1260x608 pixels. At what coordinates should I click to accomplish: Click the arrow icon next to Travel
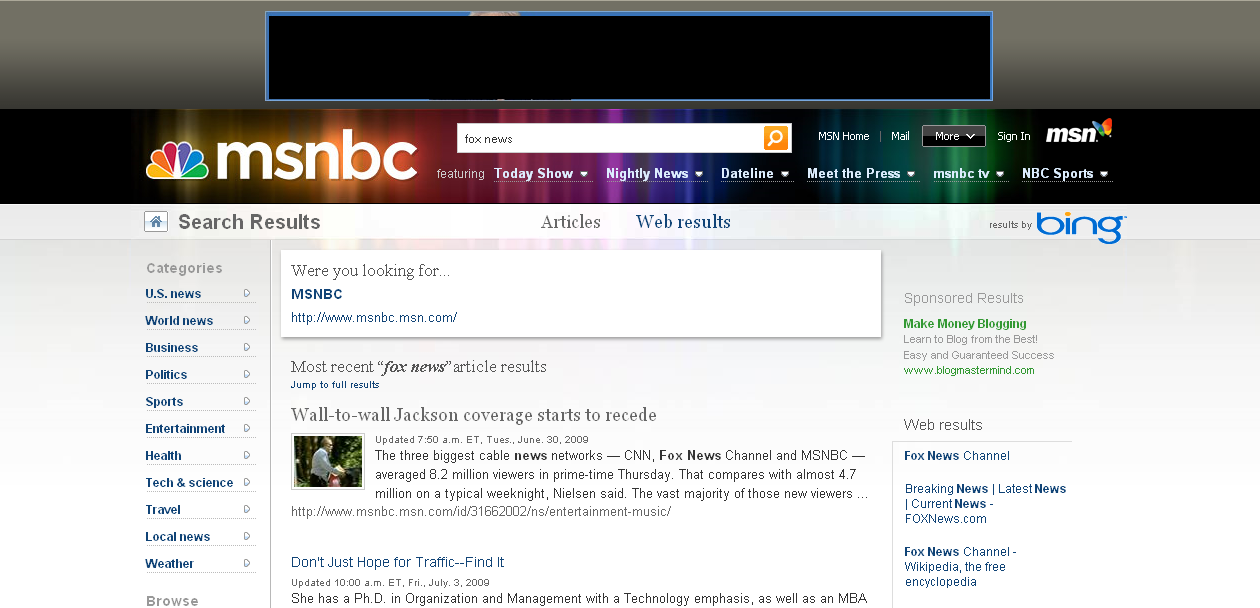tap(247, 509)
